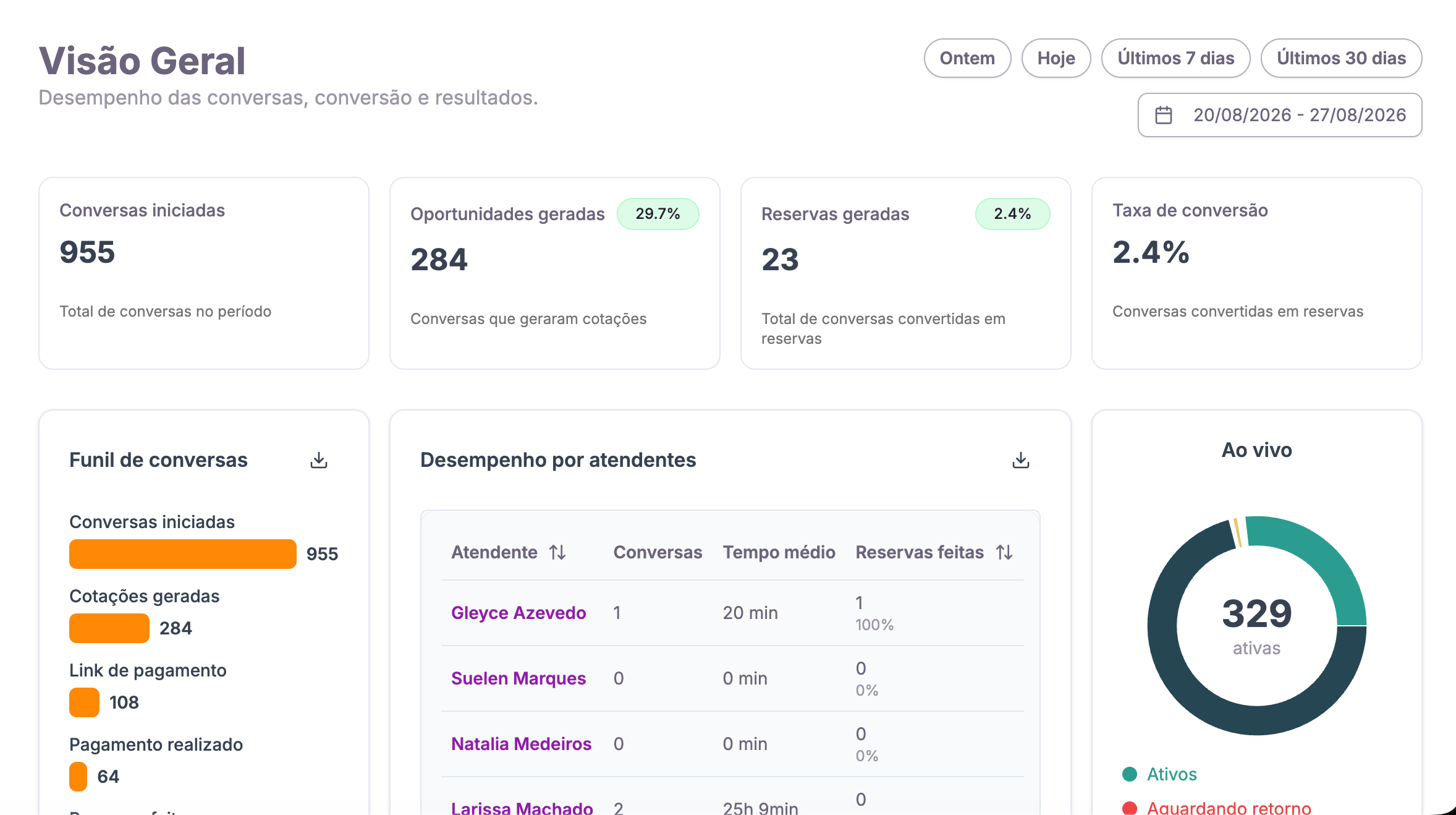This screenshot has width=1456, height=815.
Task: Click the 29.7% Oportunidades geradas badge
Action: (658, 214)
